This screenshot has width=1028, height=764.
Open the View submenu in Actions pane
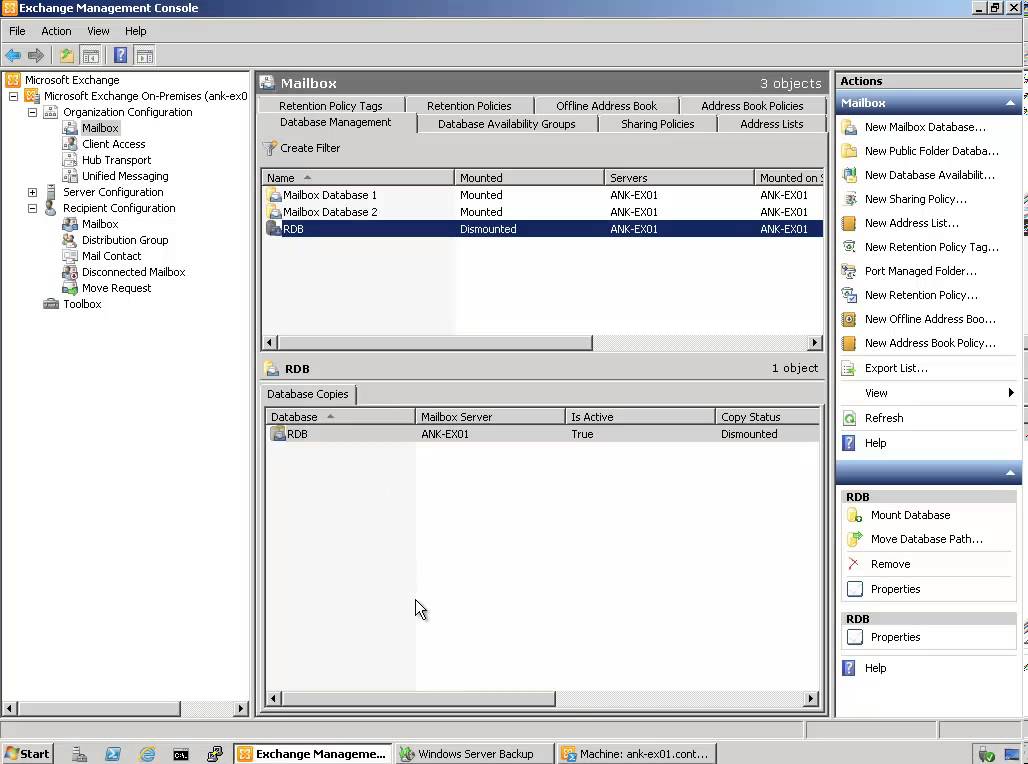tap(876, 393)
